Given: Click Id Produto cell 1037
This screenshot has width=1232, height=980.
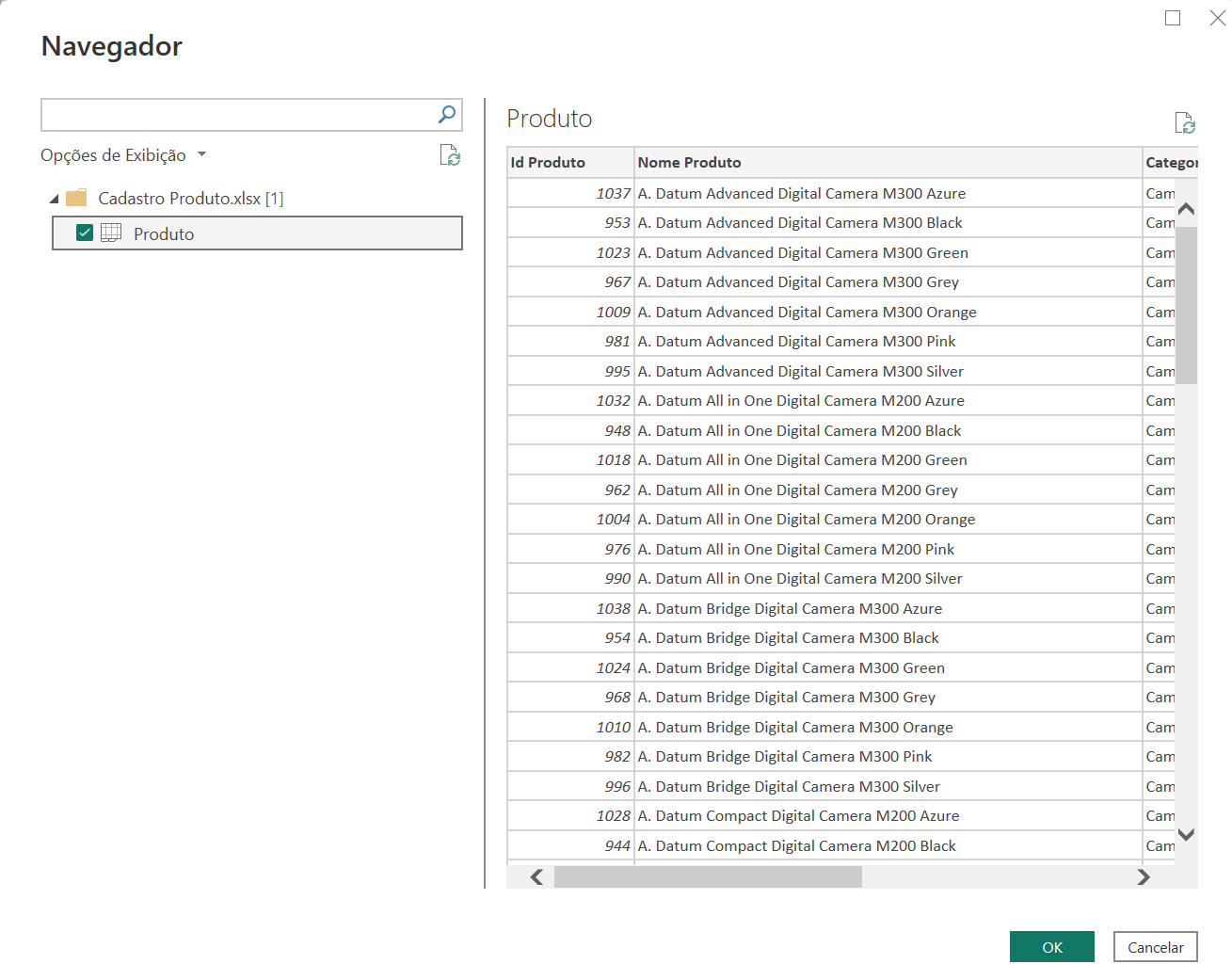Looking at the screenshot, I should [x=570, y=193].
